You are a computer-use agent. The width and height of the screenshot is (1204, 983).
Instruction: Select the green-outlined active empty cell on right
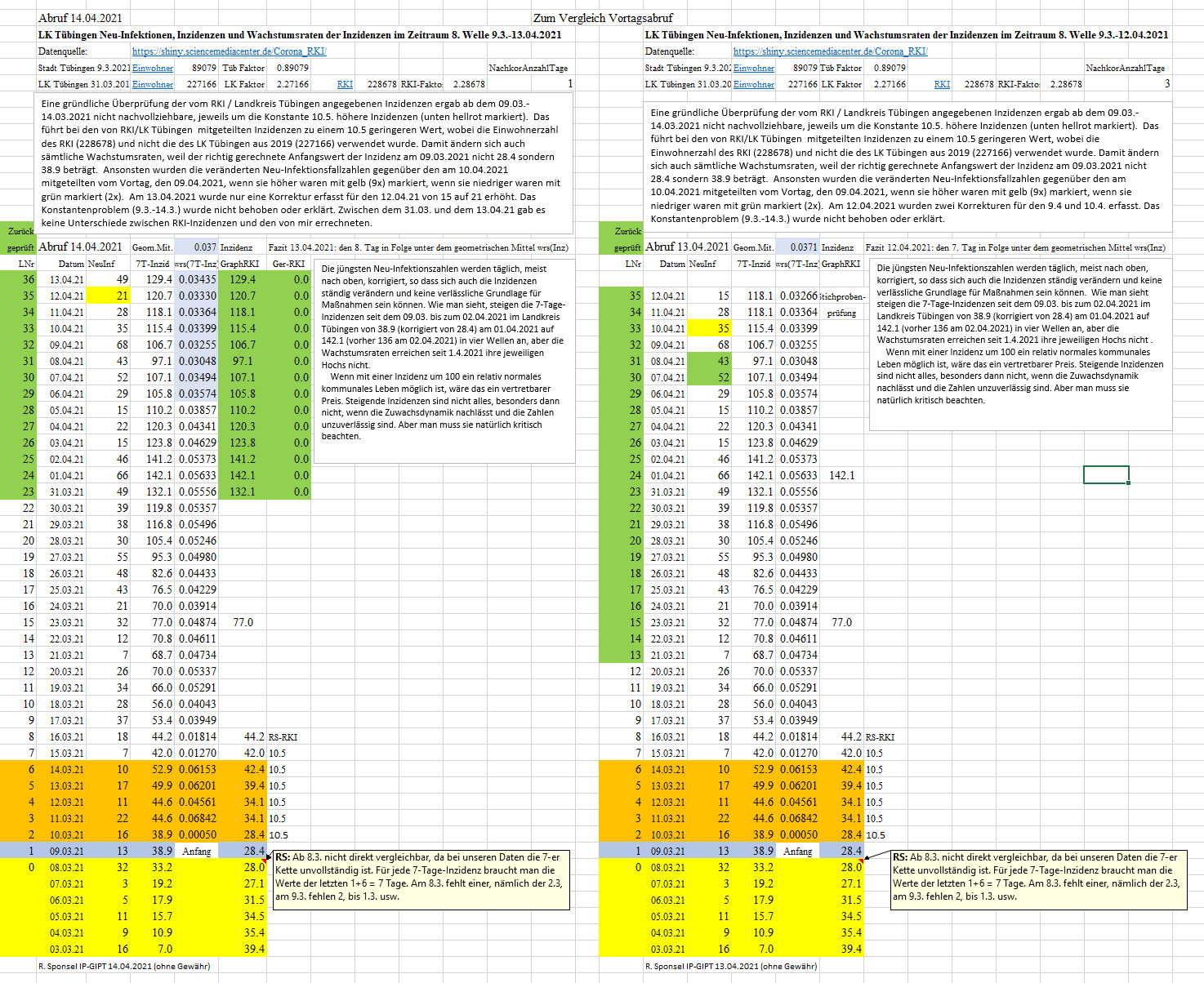click(1106, 474)
